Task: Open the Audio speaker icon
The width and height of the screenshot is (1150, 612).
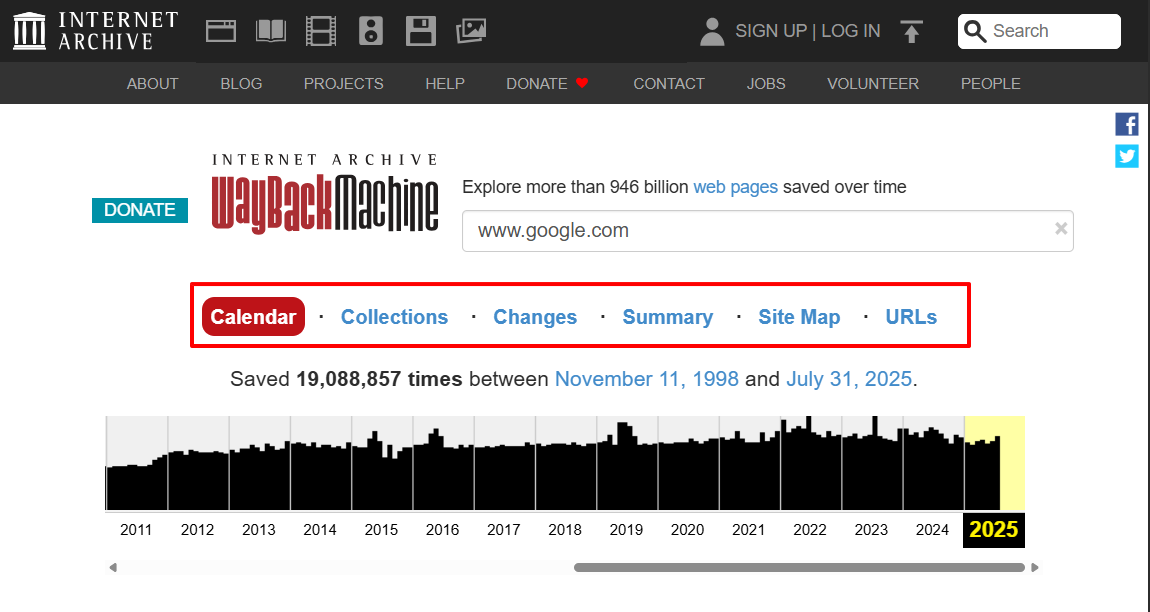Action: [x=371, y=31]
